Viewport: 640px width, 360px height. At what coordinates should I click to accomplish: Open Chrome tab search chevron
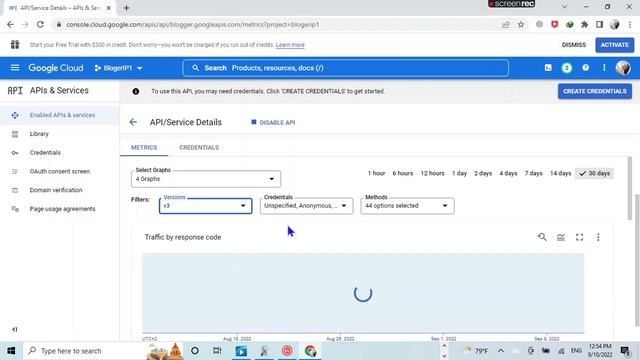click(x=564, y=7)
